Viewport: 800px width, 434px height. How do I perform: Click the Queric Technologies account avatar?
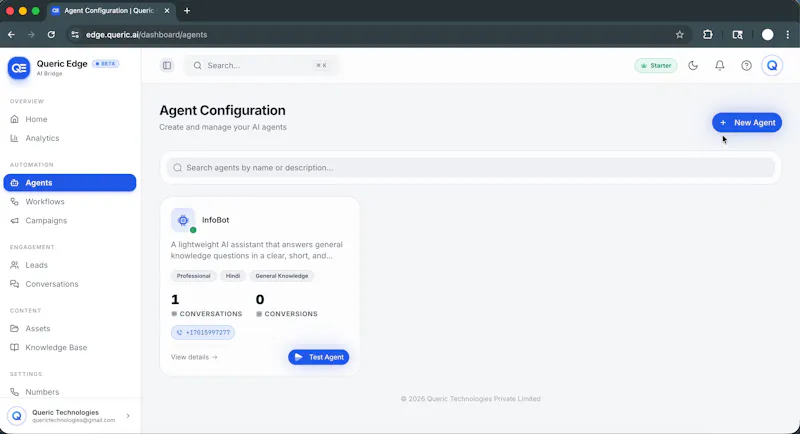(x=17, y=416)
